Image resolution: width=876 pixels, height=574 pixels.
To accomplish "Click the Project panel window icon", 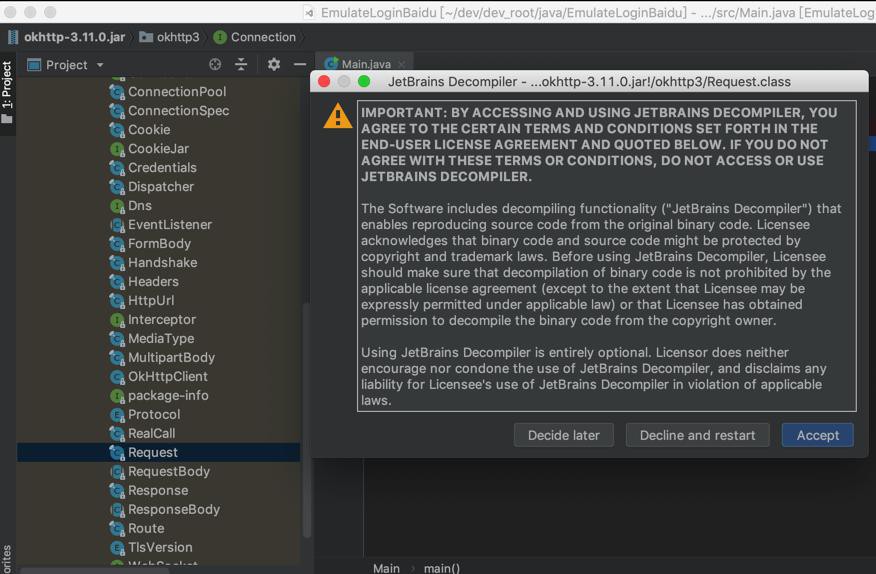I will 34,65.
